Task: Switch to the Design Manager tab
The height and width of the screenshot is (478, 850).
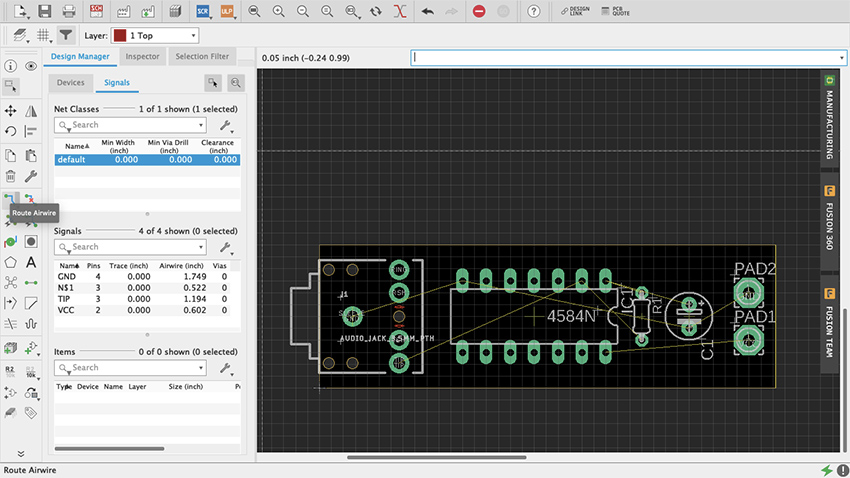Action: (80, 56)
